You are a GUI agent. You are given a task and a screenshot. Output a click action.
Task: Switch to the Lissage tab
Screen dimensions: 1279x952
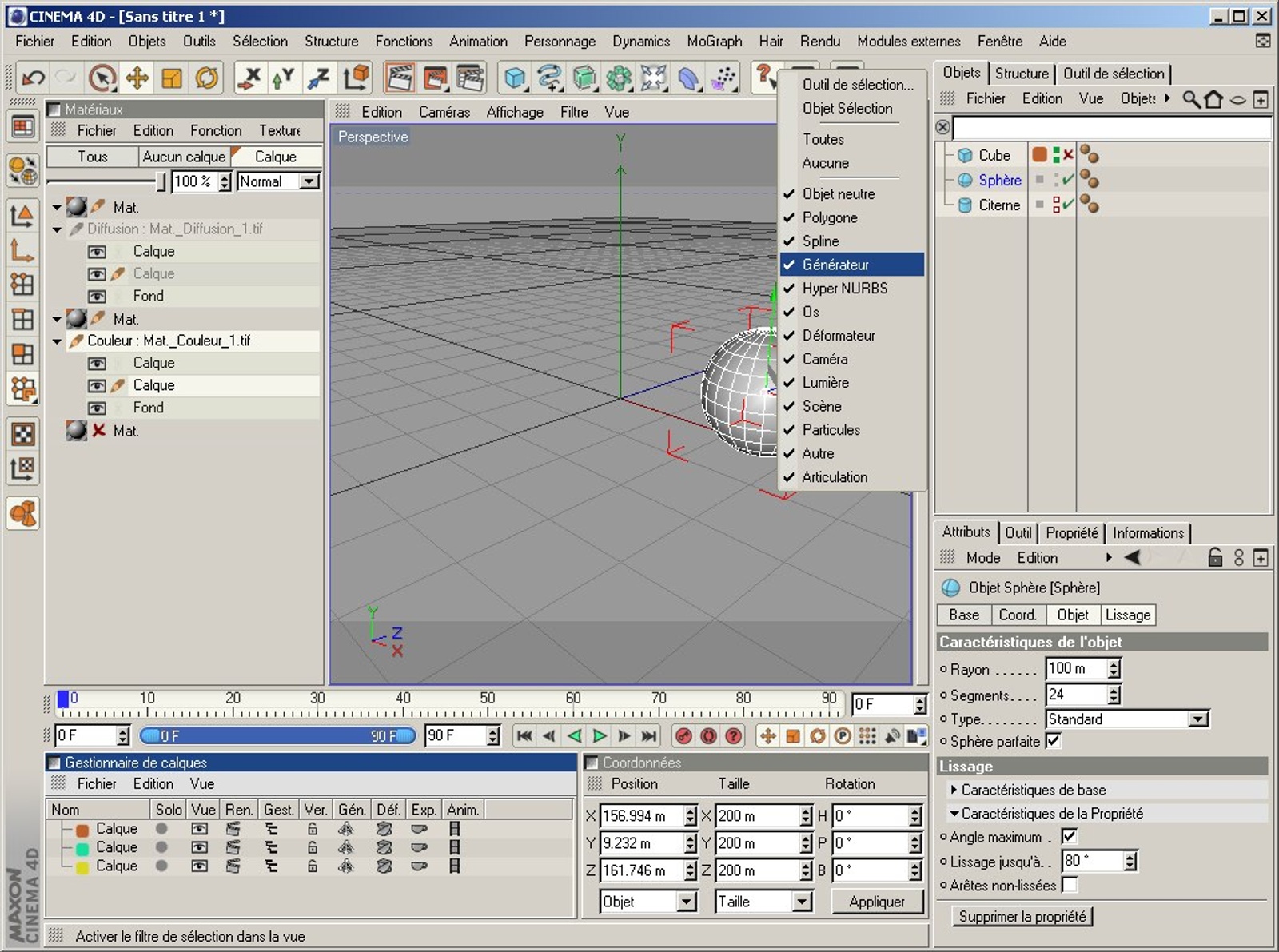tap(1127, 615)
